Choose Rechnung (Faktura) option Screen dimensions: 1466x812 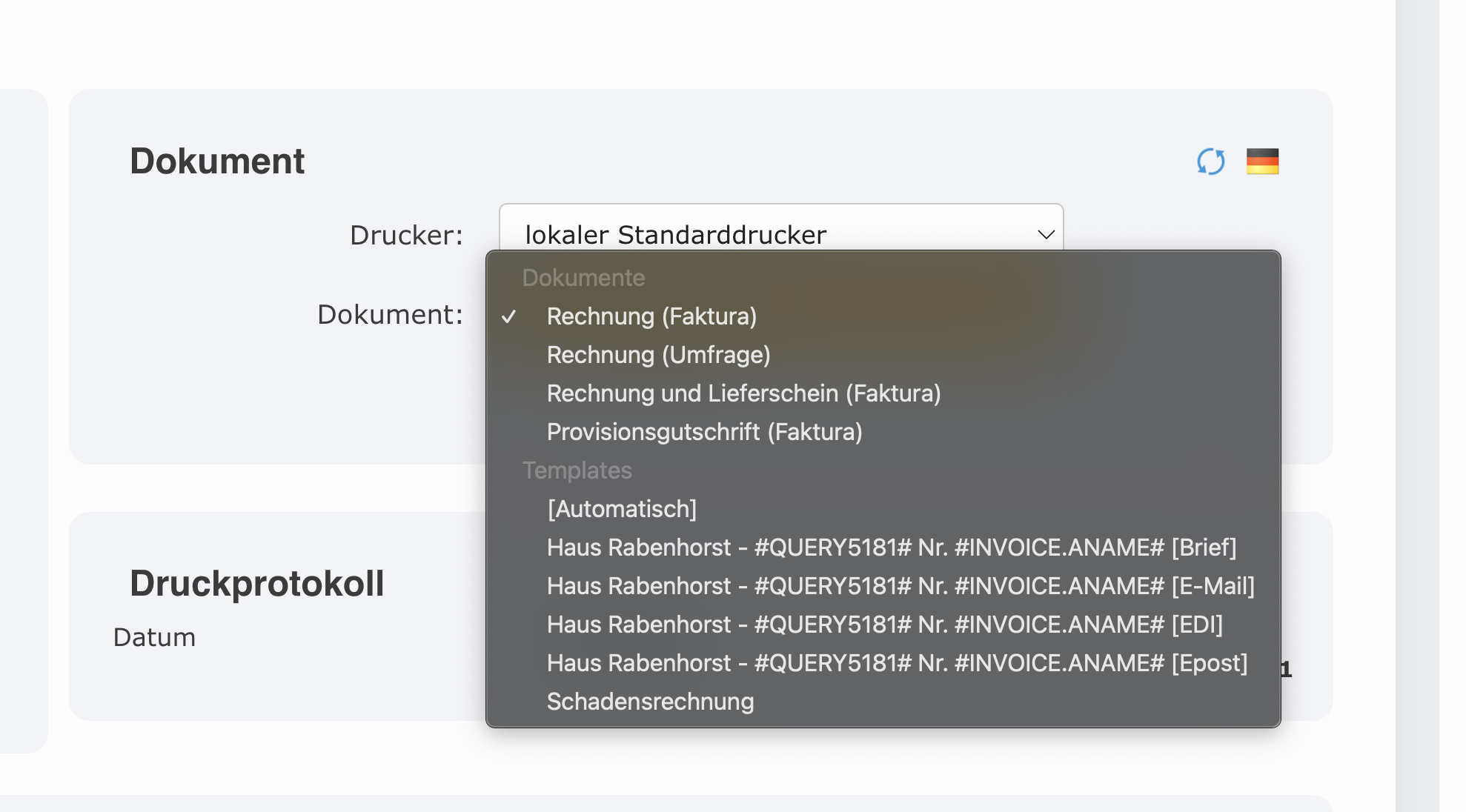pos(651,316)
